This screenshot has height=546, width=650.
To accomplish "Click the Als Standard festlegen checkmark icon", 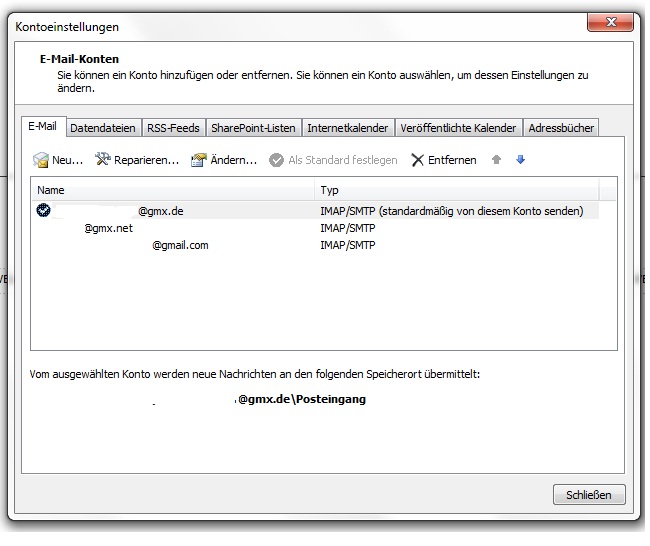I will pyautogui.click(x=276, y=160).
